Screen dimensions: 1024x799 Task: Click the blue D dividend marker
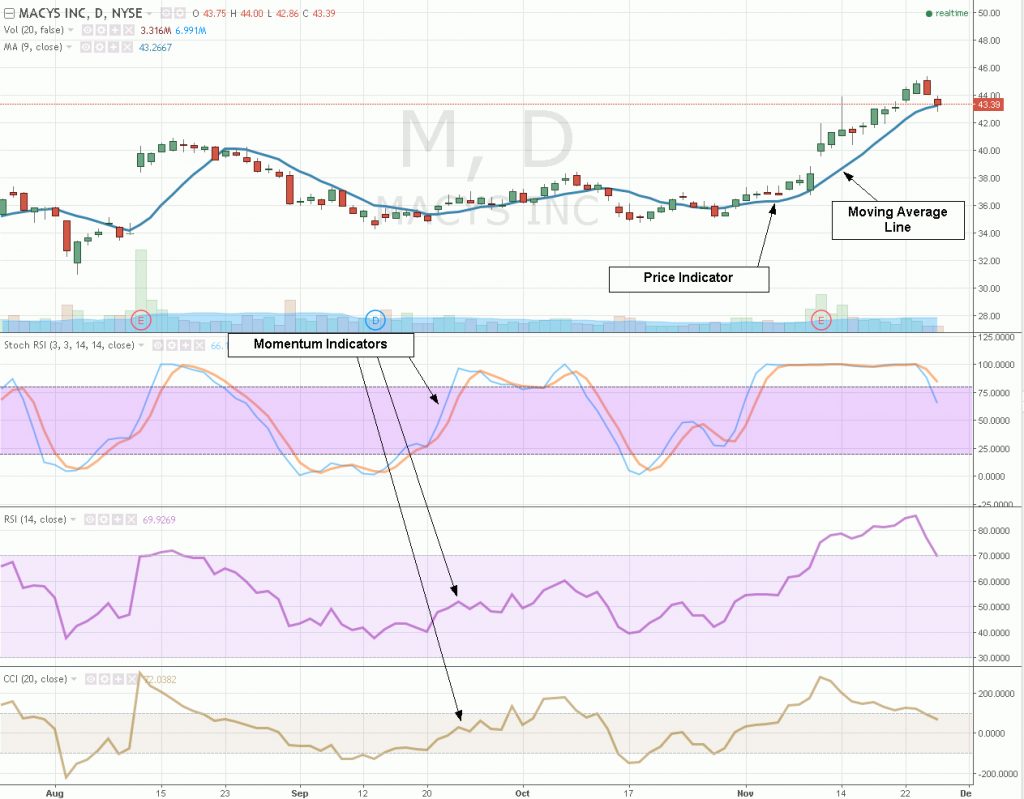click(375, 320)
